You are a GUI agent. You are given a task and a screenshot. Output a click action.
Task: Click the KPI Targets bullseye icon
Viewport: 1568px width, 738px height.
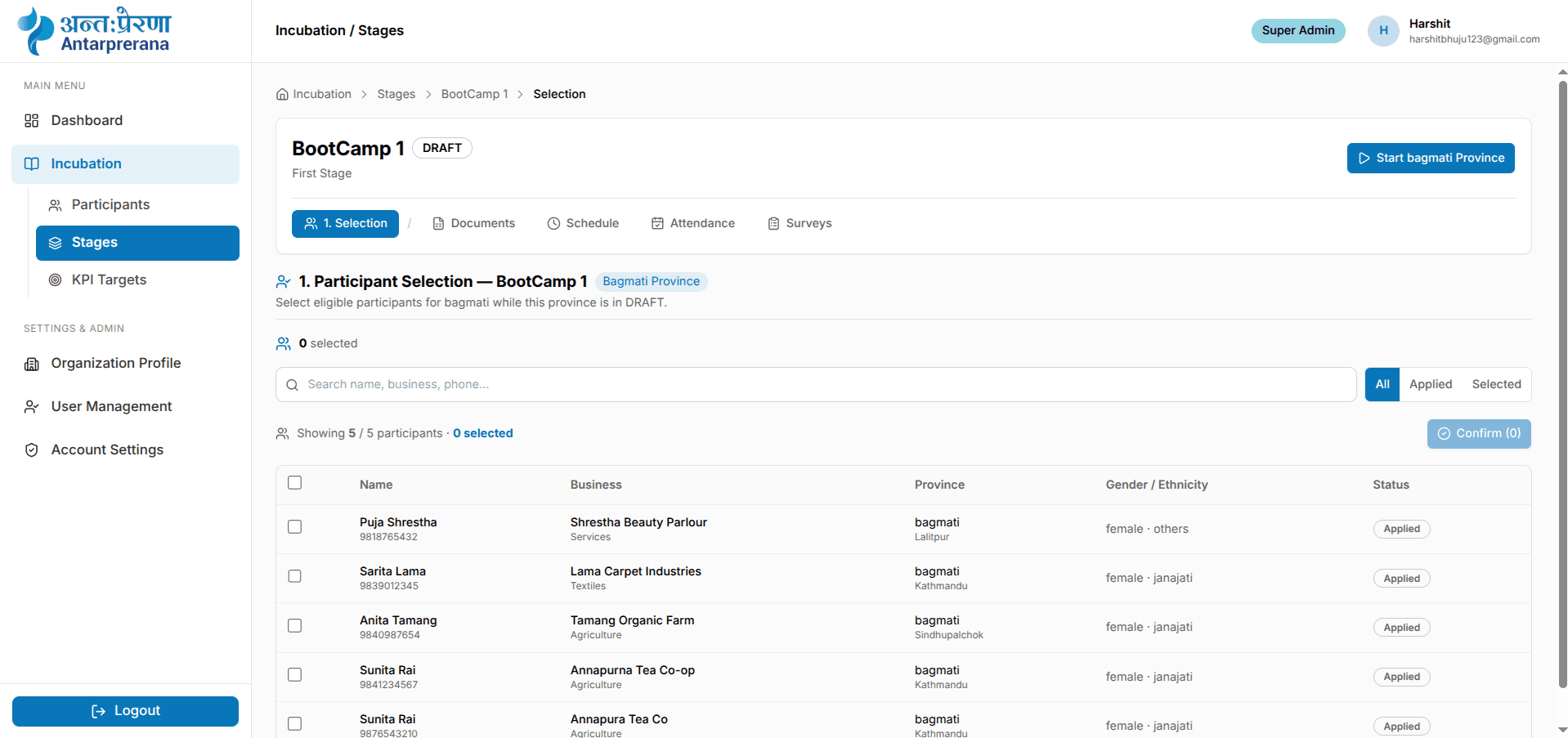click(x=55, y=280)
